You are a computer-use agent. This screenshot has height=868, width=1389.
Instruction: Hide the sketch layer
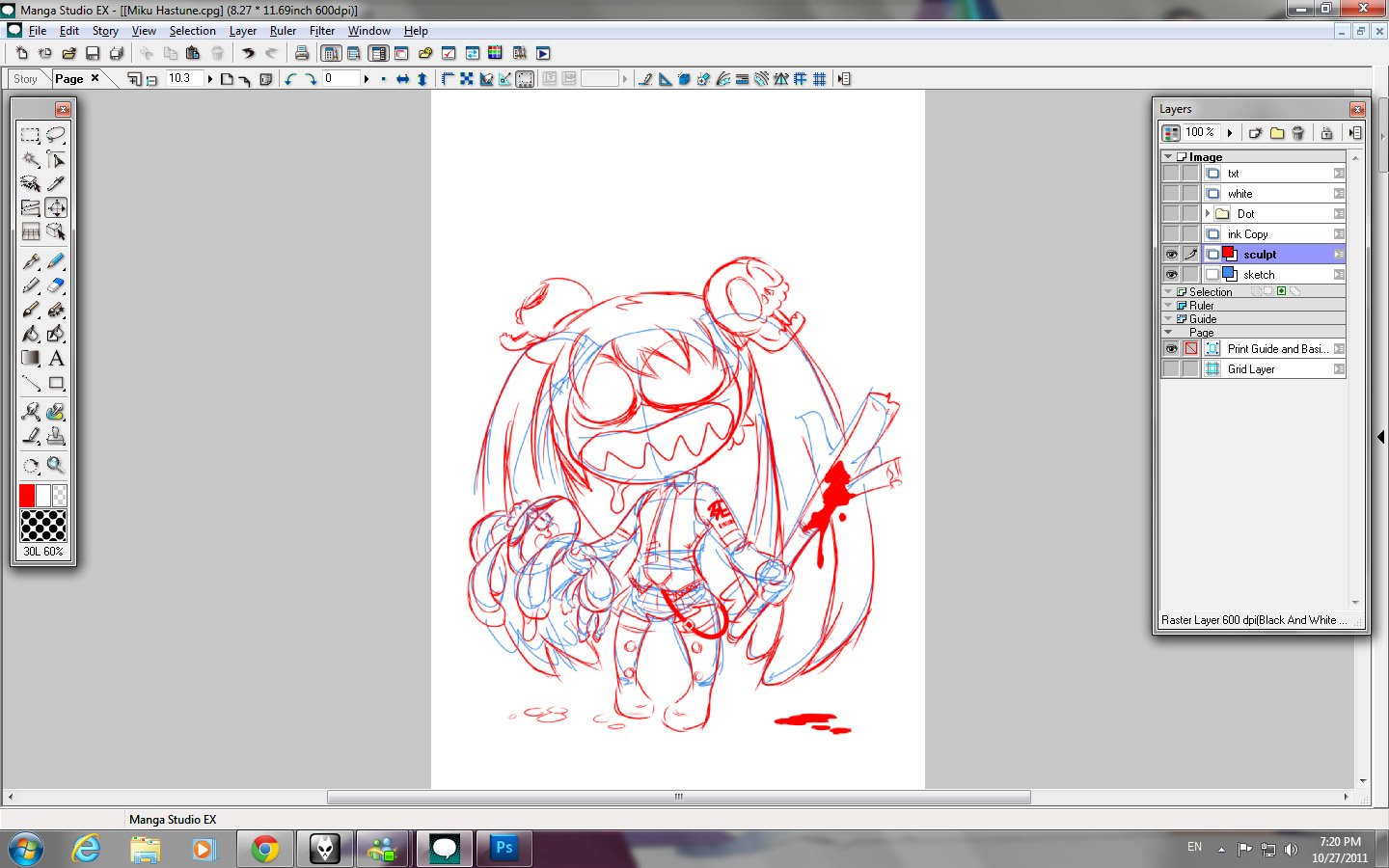pyautogui.click(x=1171, y=275)
